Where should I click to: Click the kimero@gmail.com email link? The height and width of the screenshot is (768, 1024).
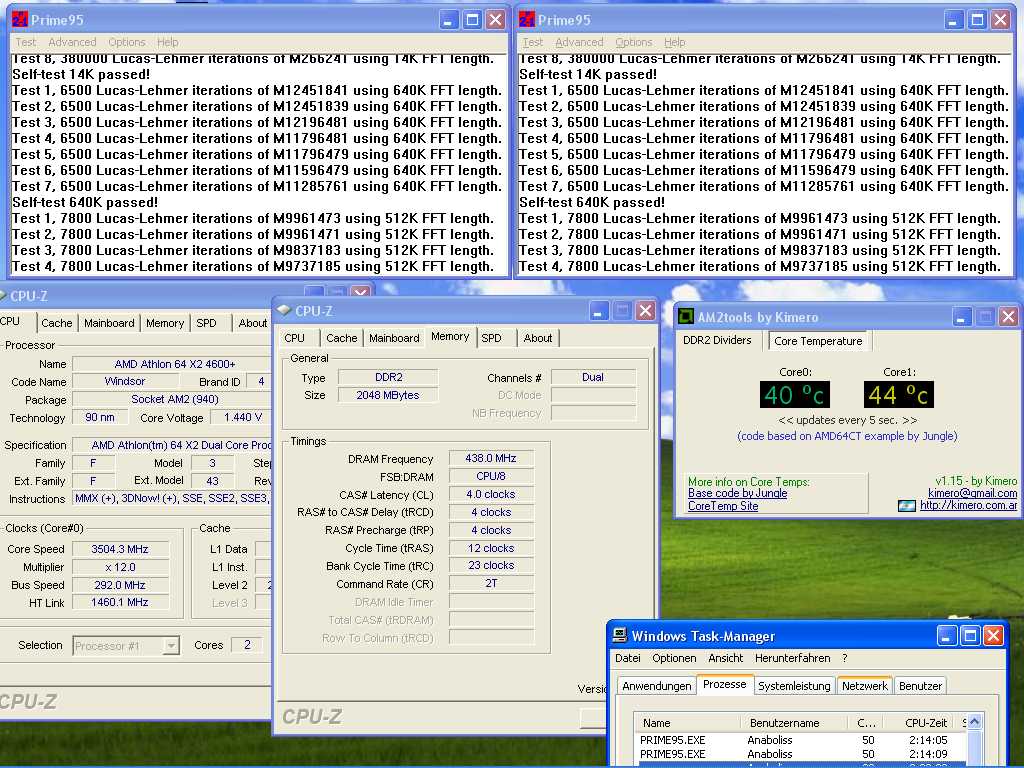click(972, 493)
